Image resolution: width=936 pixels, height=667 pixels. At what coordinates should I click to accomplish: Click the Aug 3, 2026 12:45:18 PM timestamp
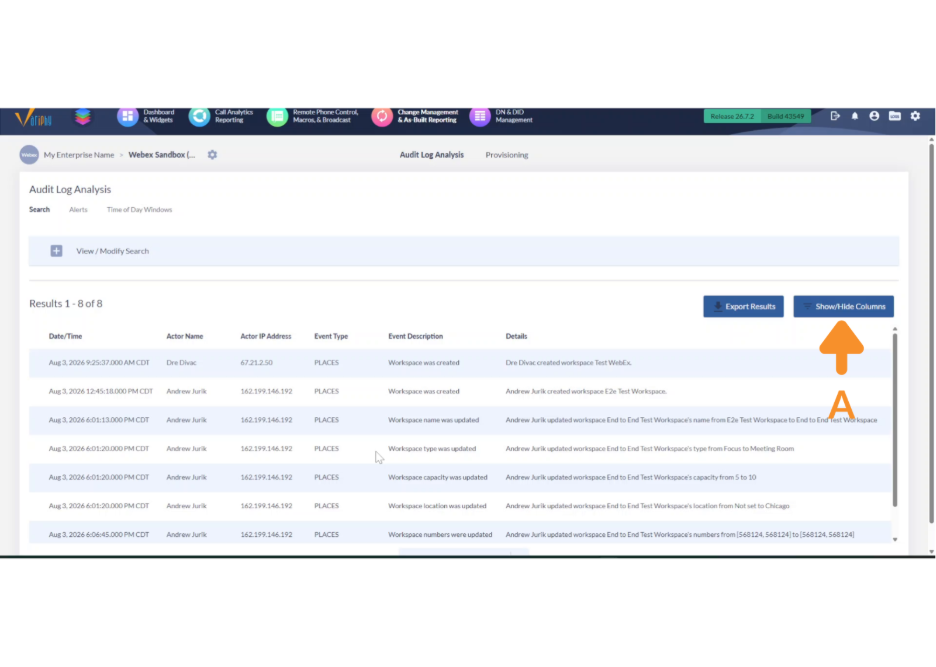click(101, 391)
